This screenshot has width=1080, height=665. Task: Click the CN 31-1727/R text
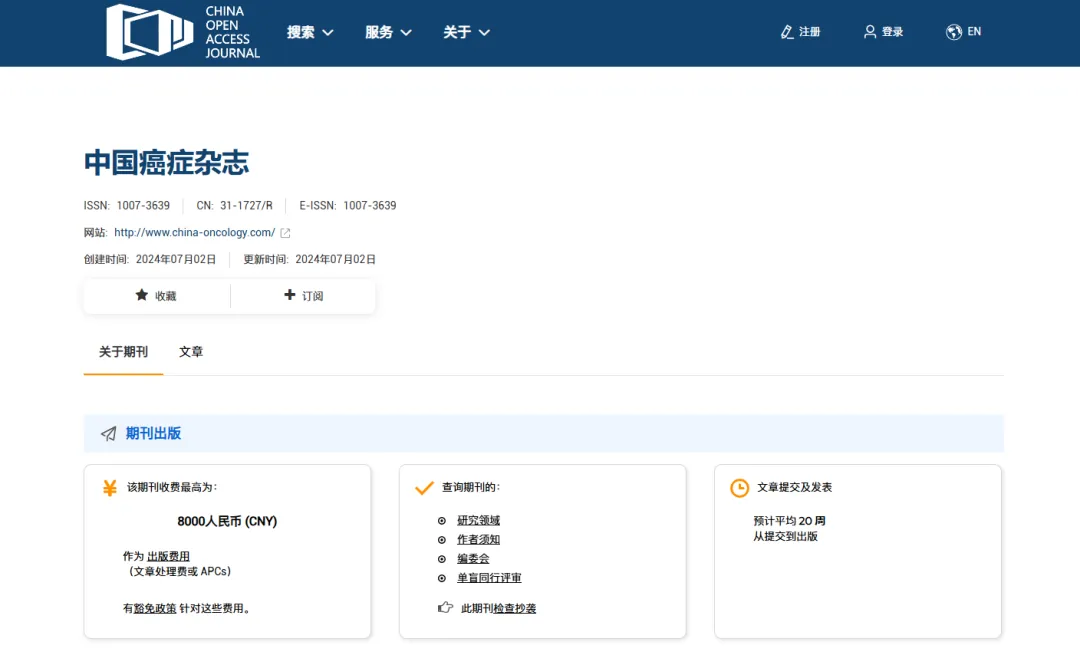pyautogui.click(x=234, y=205)
